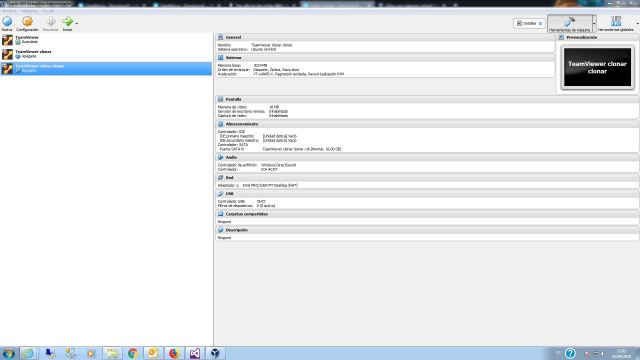Open the General section heading link
Viewport: 640px width, 360px height.
tap(233, 37)
